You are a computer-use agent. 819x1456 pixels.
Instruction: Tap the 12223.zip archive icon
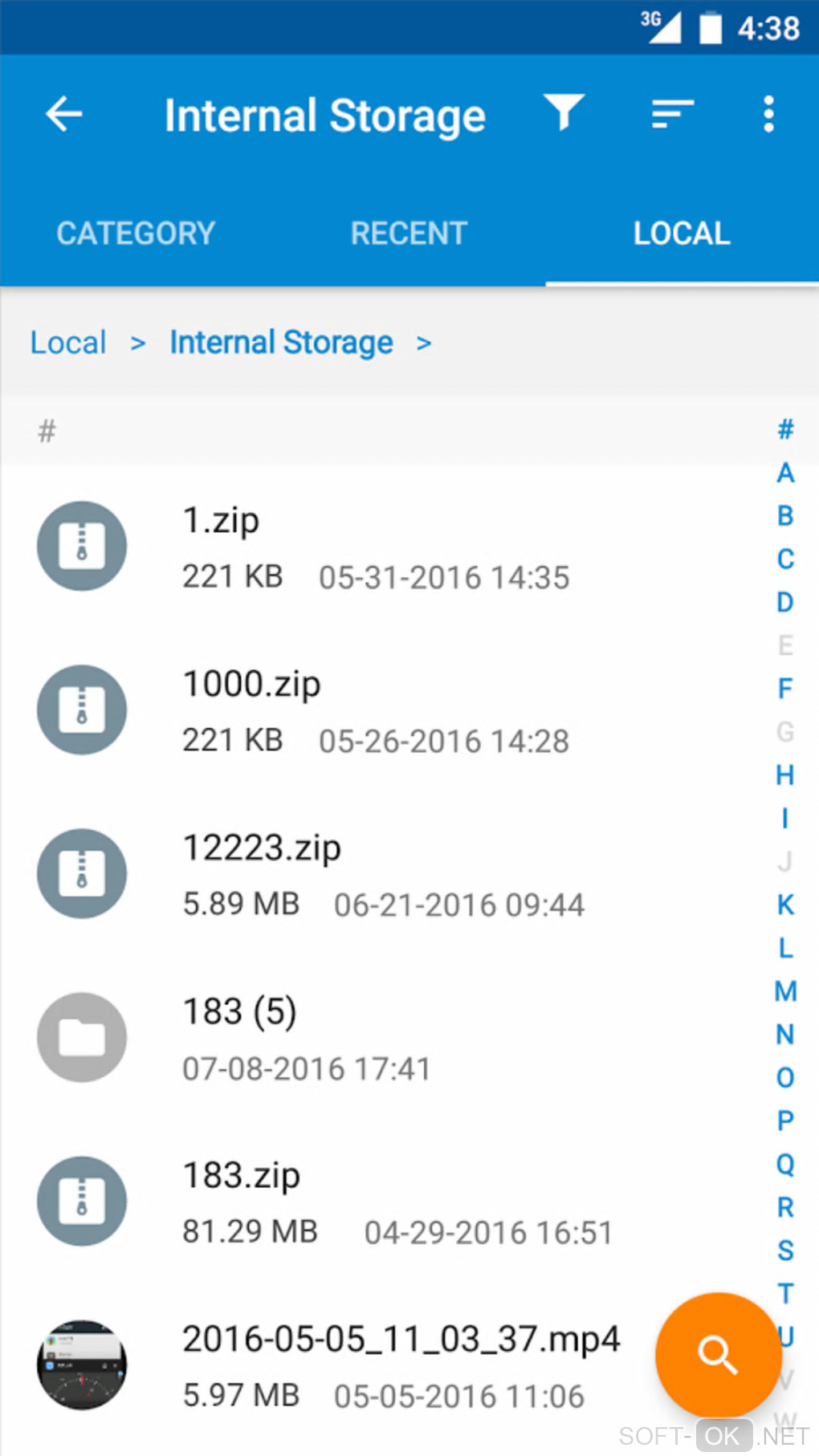click(x=82, y=874)
